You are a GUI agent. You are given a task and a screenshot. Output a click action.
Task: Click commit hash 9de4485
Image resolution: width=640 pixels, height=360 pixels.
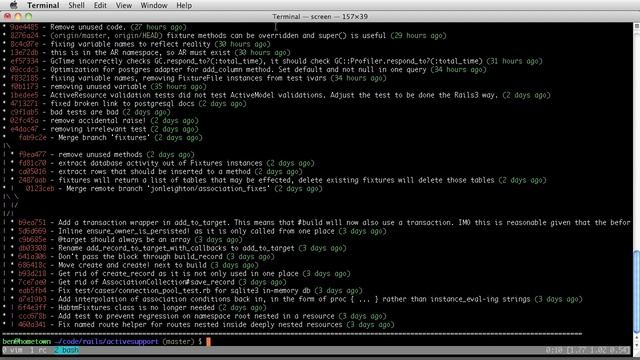[x=24, y=27]
